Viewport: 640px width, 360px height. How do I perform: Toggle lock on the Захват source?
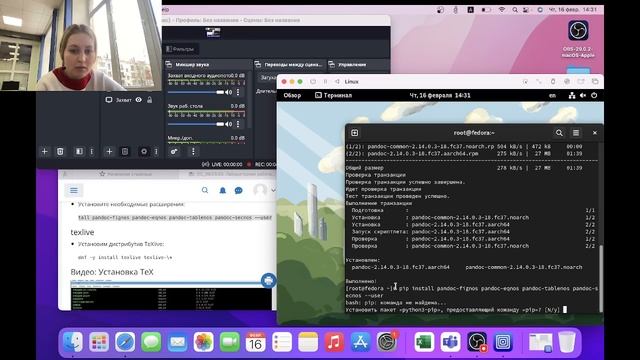[150, 100]
